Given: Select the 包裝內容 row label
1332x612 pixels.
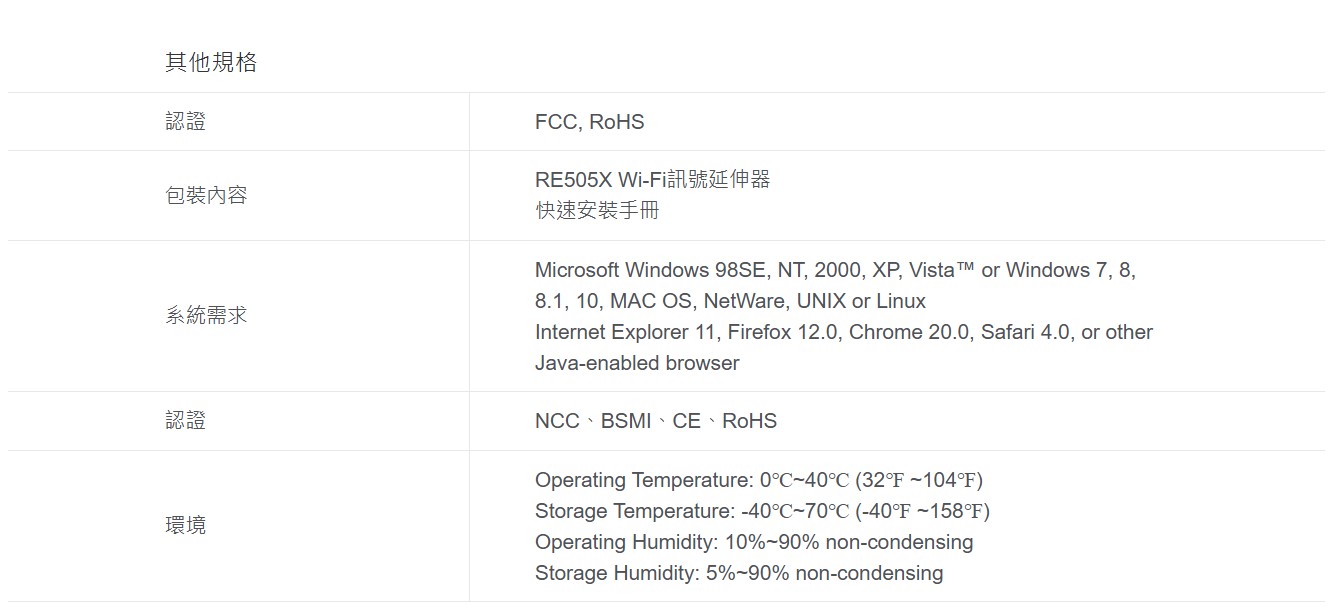Looking at the screenshot, I should tap(206, 195).
